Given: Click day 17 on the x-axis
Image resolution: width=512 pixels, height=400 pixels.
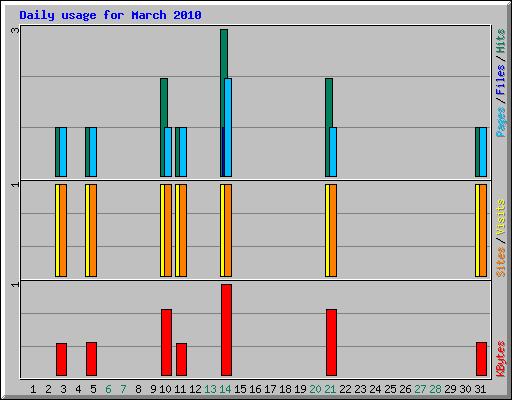Looking at the screenshot, I should (x=270, y=389).
